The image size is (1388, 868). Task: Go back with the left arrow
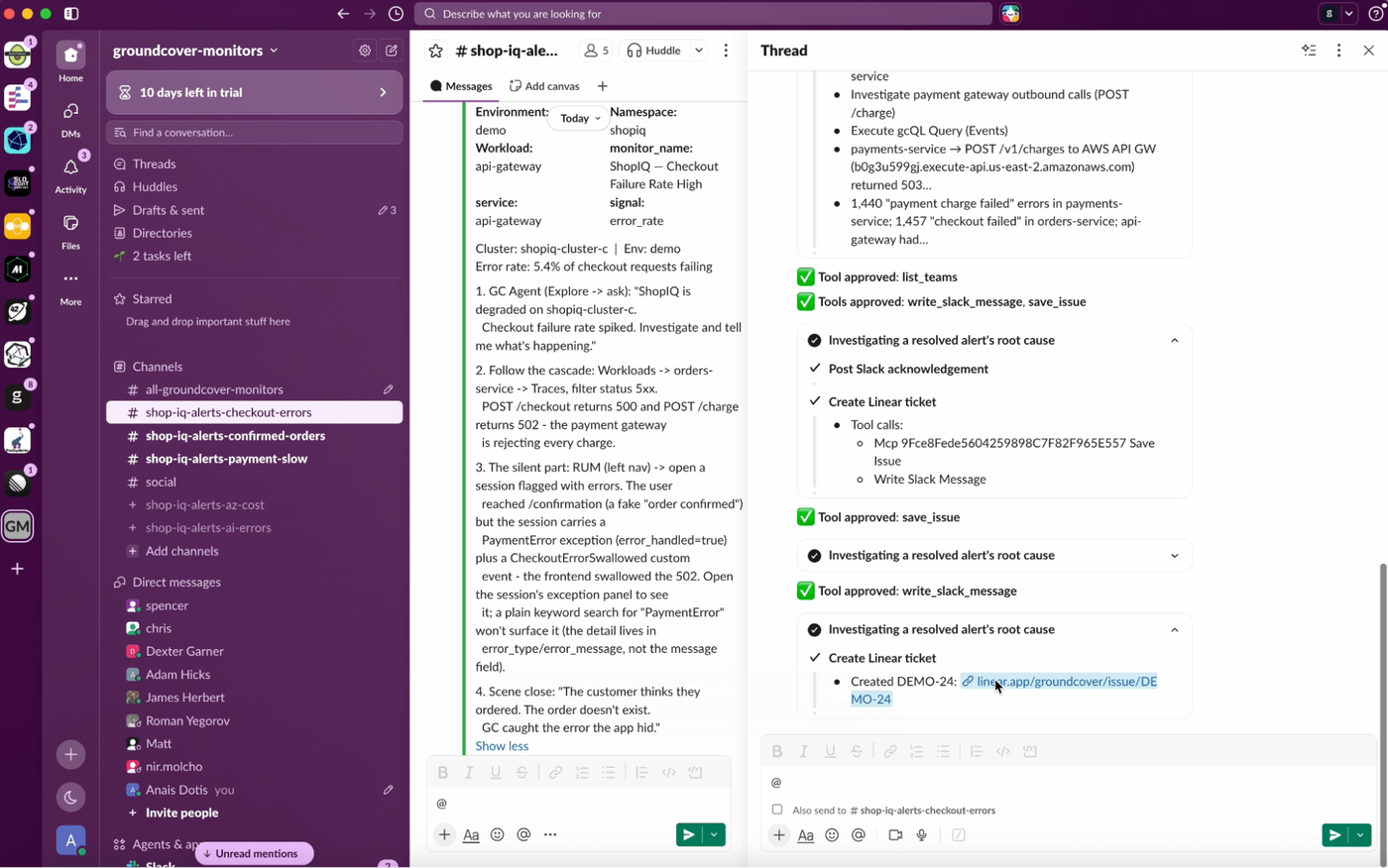pos(343,14)
